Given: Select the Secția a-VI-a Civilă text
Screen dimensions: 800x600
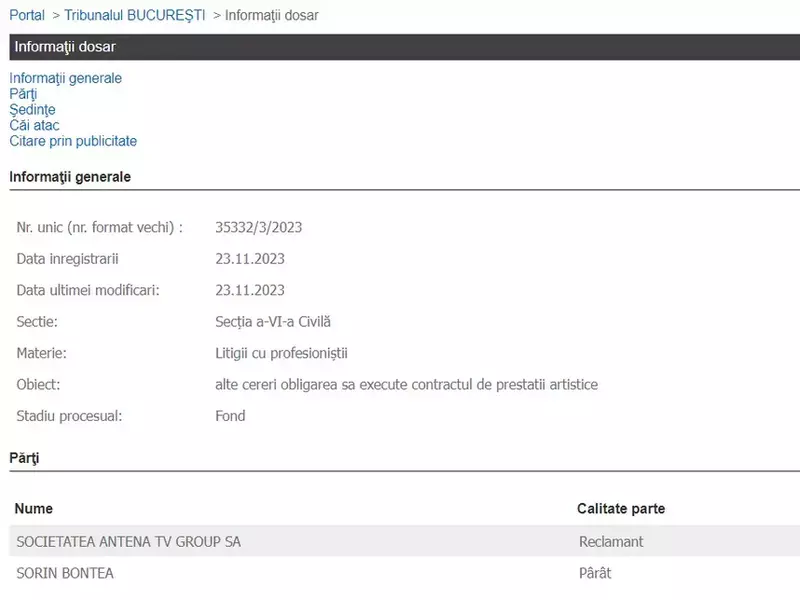Looking at the screenshot, I should 272,322.
